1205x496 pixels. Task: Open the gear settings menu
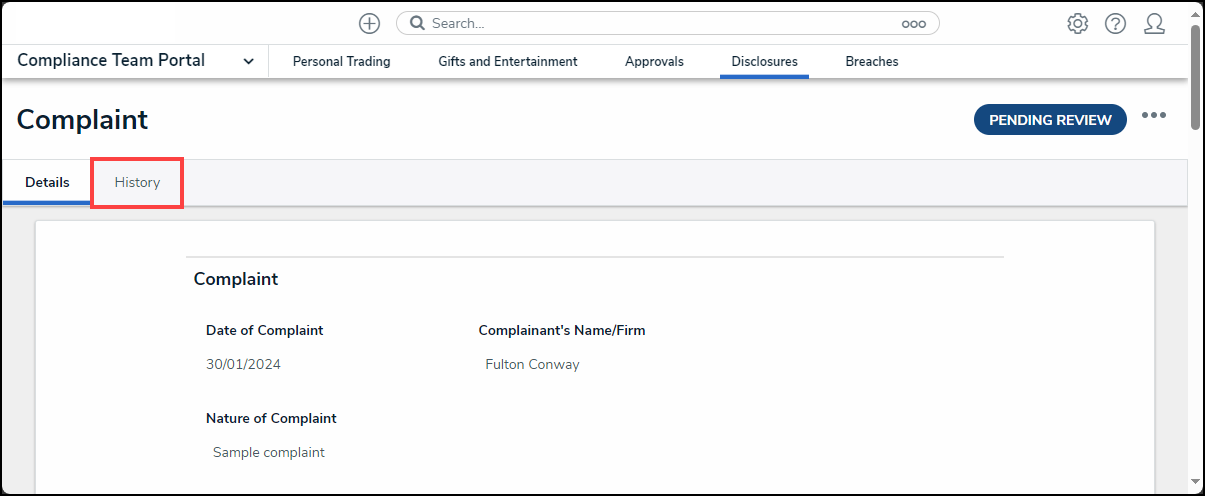(x=1077, y=24)
